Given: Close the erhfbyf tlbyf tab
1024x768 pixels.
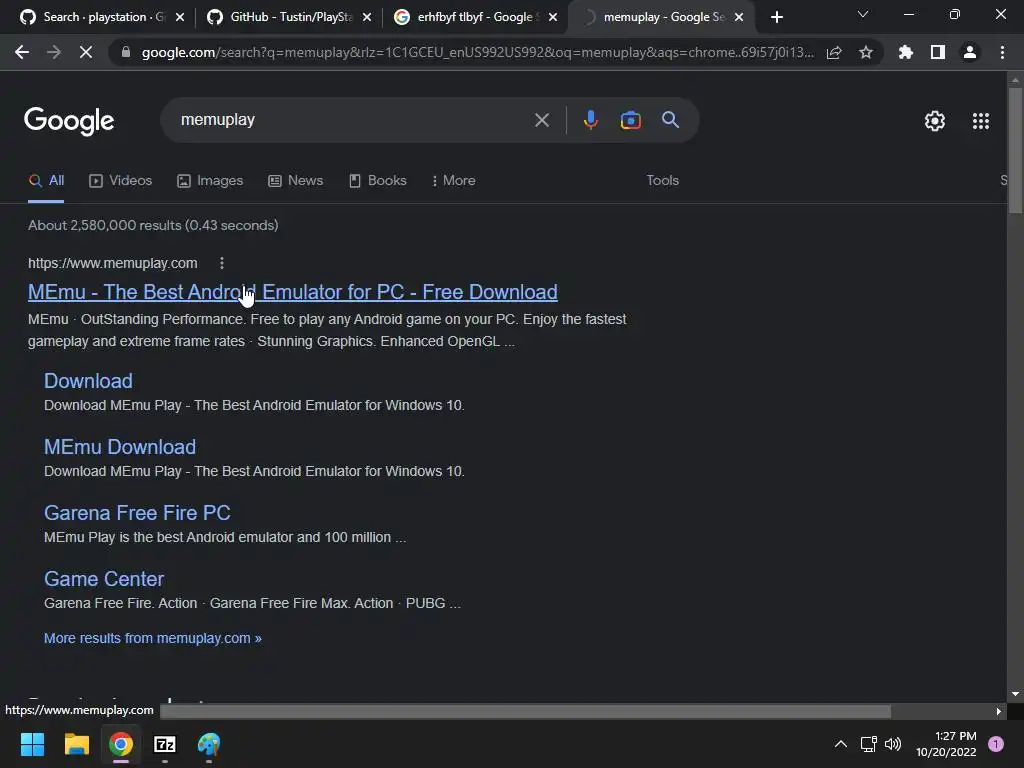Looking at the screenshot, I should coord(553,17).
